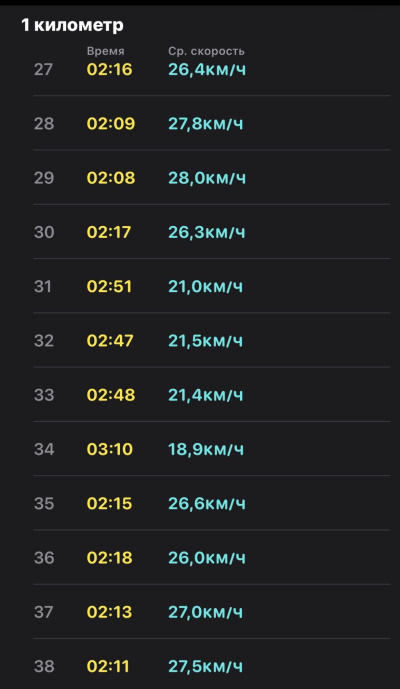400x689 pixels.
Task: Tap the '1 километр' section heading
Action: (x=72, y=25)
